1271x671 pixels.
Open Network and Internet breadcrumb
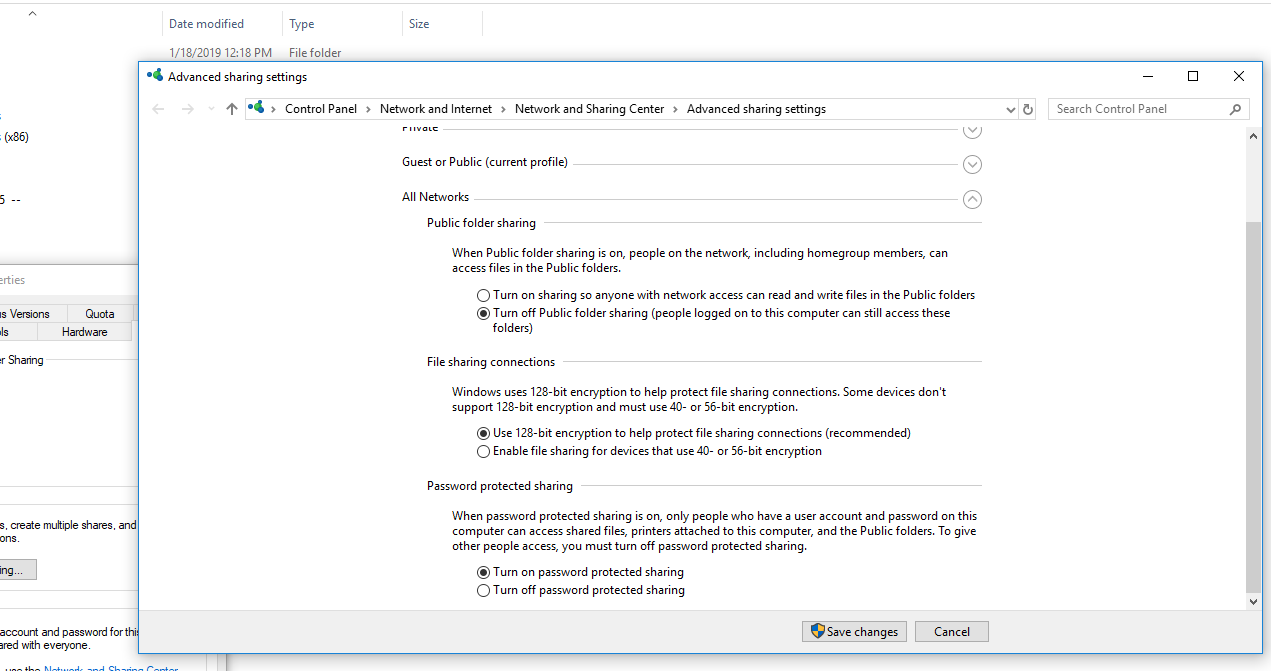(436, 109)
